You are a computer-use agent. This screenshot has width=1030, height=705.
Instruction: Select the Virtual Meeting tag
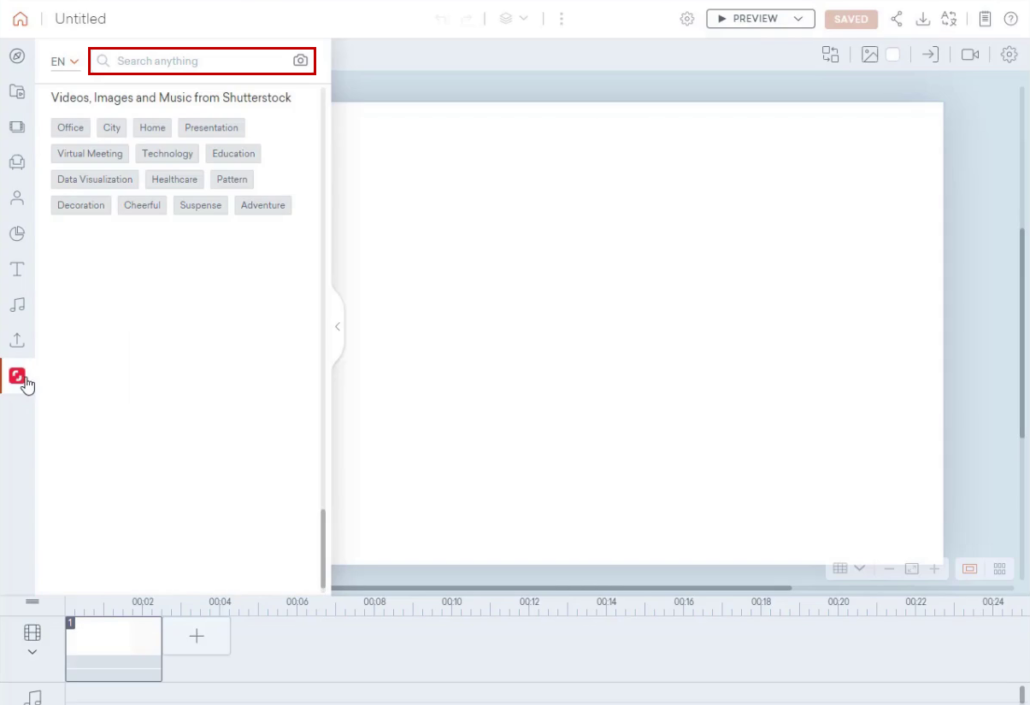click(89, 153)
